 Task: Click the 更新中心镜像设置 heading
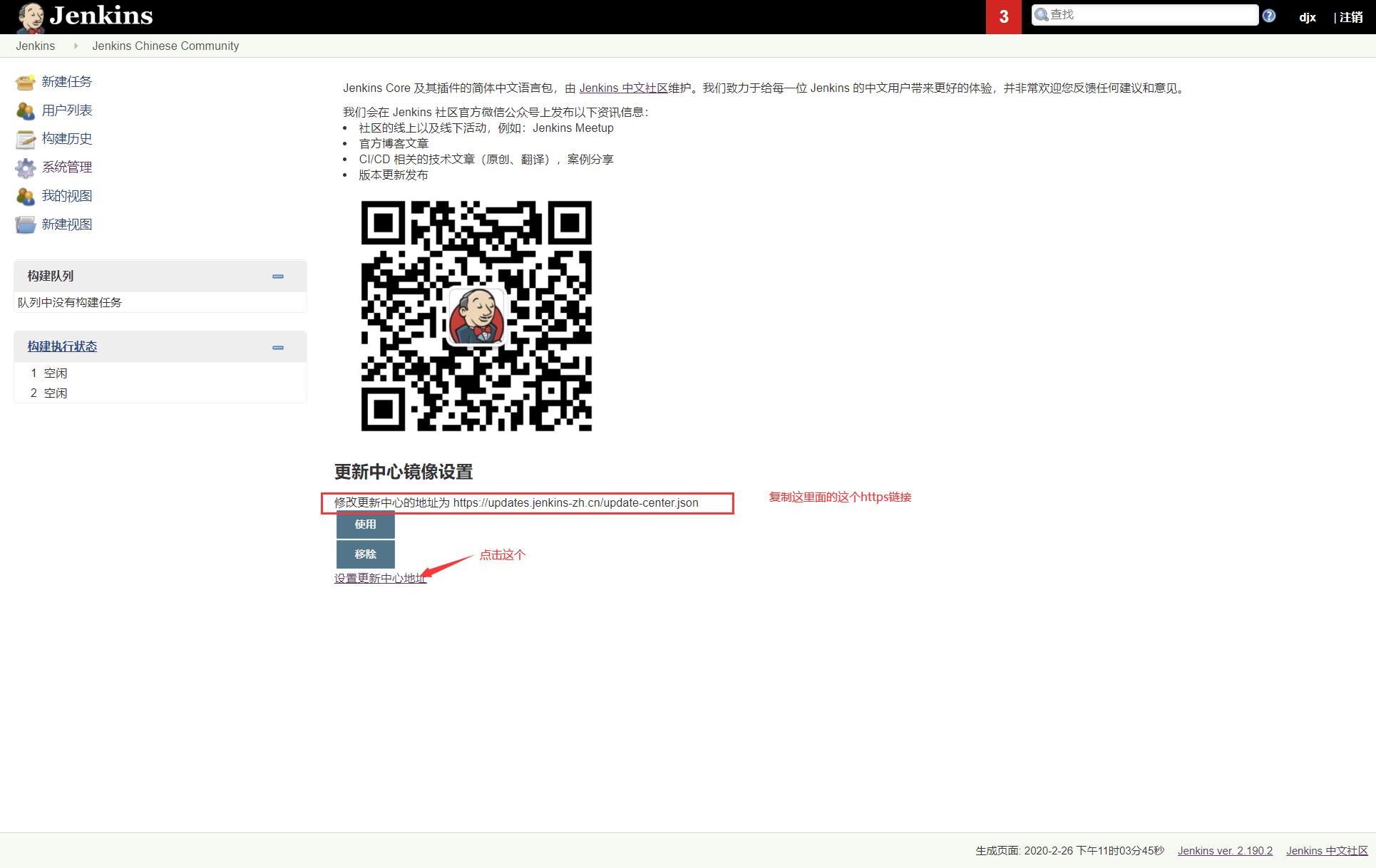click(x=404, y=472)
